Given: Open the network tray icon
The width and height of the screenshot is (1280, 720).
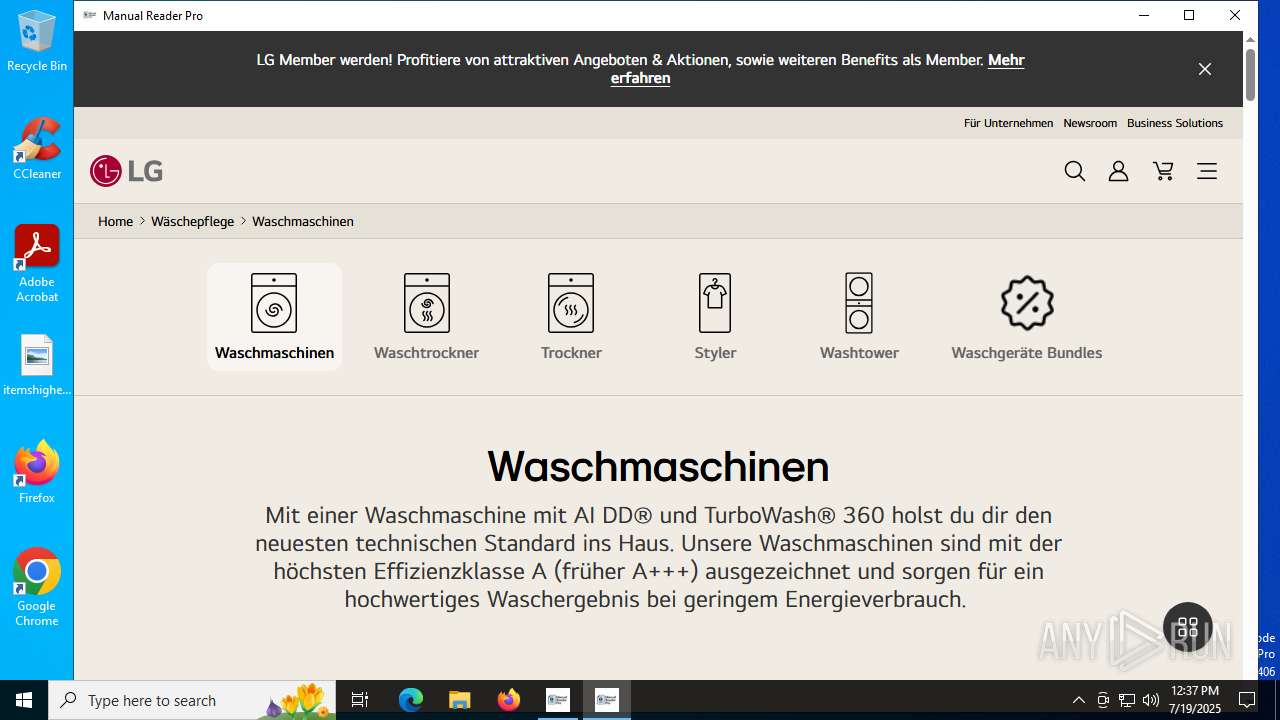Looking at the screenshot, I should click(x=1127, y=700).
